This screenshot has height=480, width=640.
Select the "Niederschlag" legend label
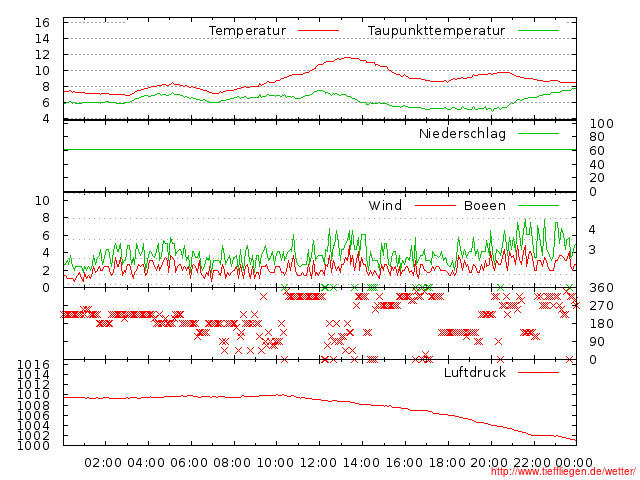point(462,134)
